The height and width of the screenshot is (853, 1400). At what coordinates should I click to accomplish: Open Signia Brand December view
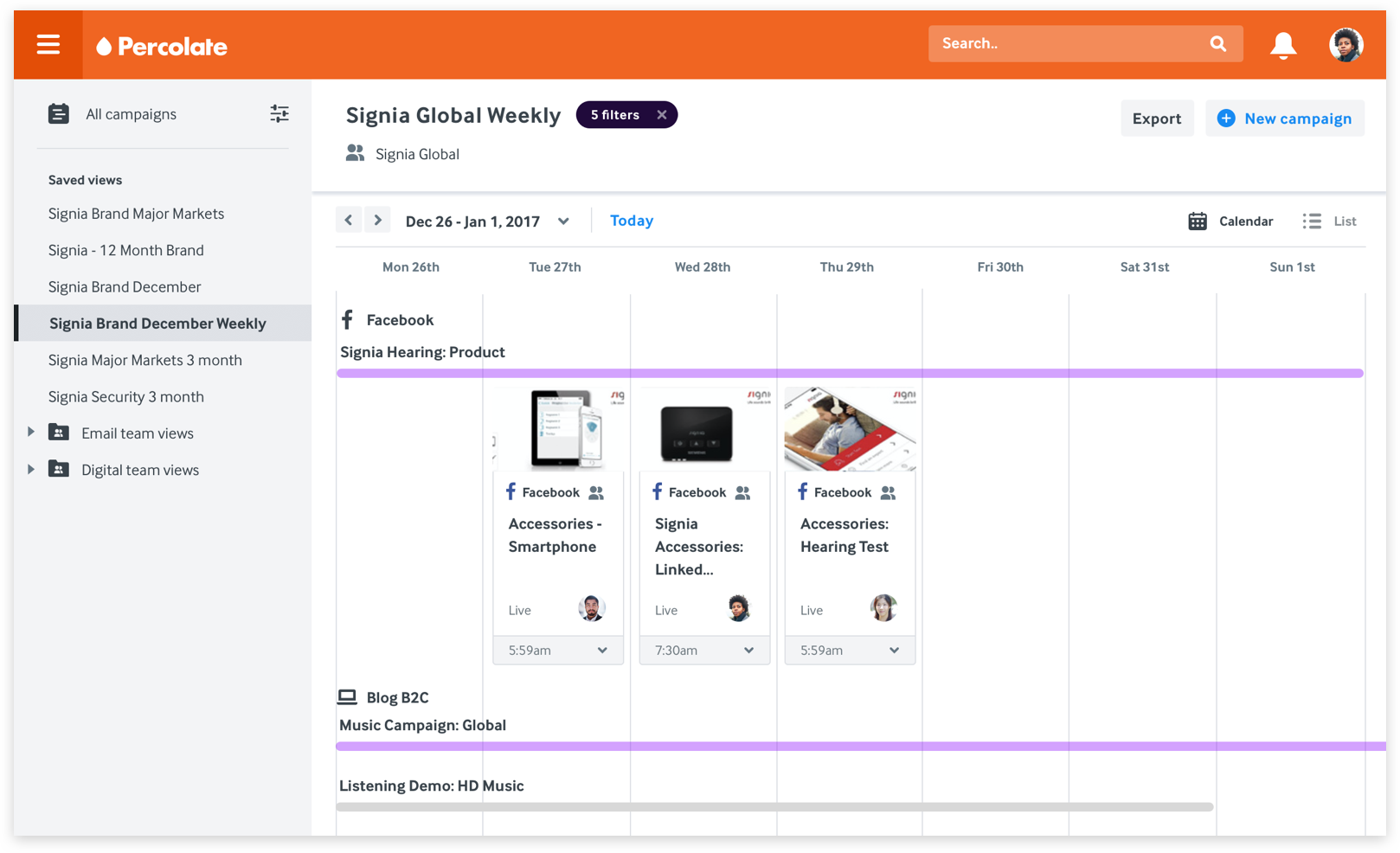[x=125, y=286]
